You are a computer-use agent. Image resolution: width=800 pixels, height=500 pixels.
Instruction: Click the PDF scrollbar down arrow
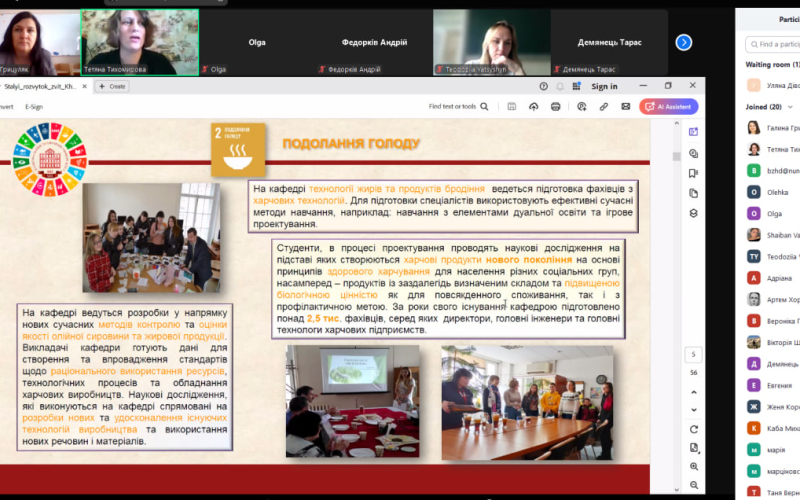coord(677,489)
